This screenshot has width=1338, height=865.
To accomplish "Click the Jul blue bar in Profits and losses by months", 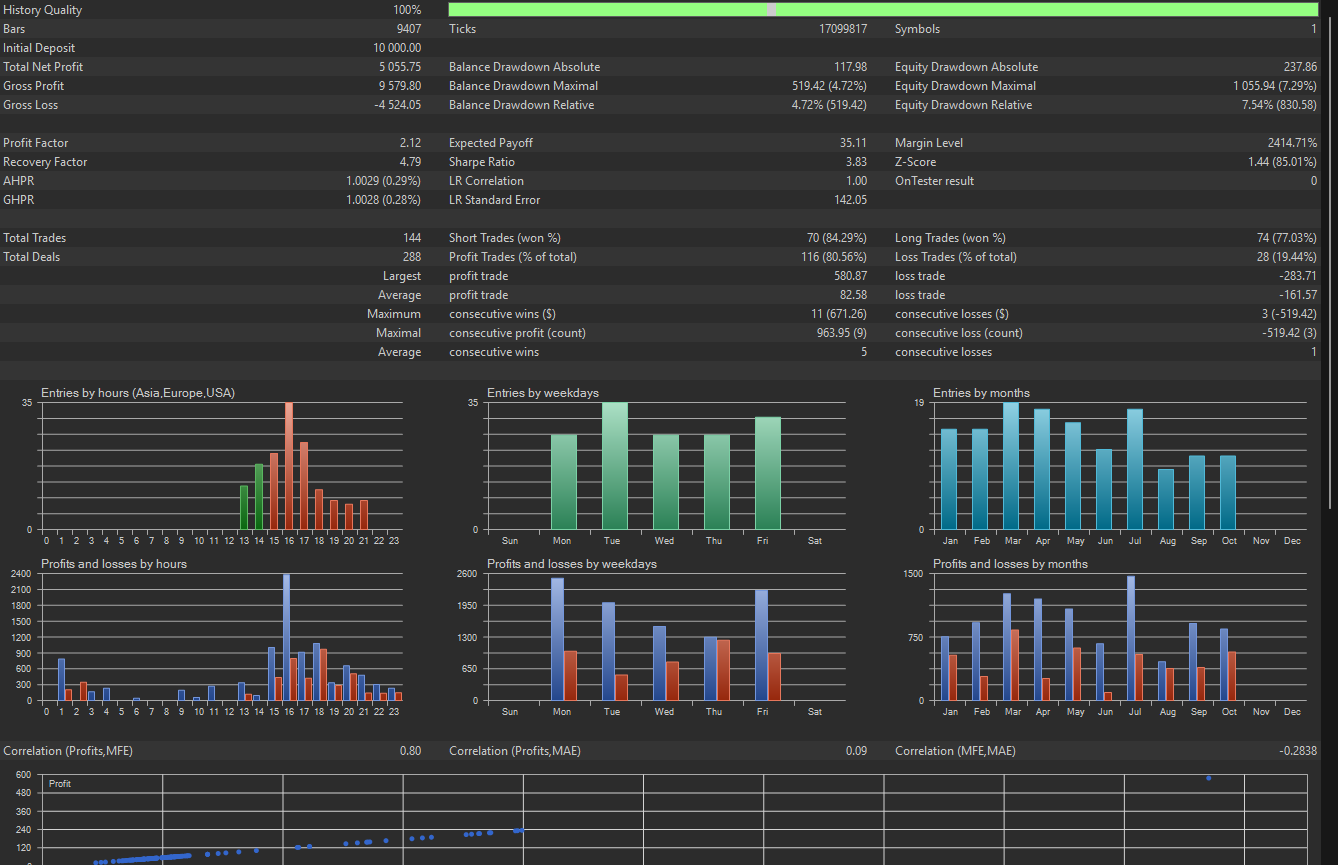I will (x=1131, y=638).
